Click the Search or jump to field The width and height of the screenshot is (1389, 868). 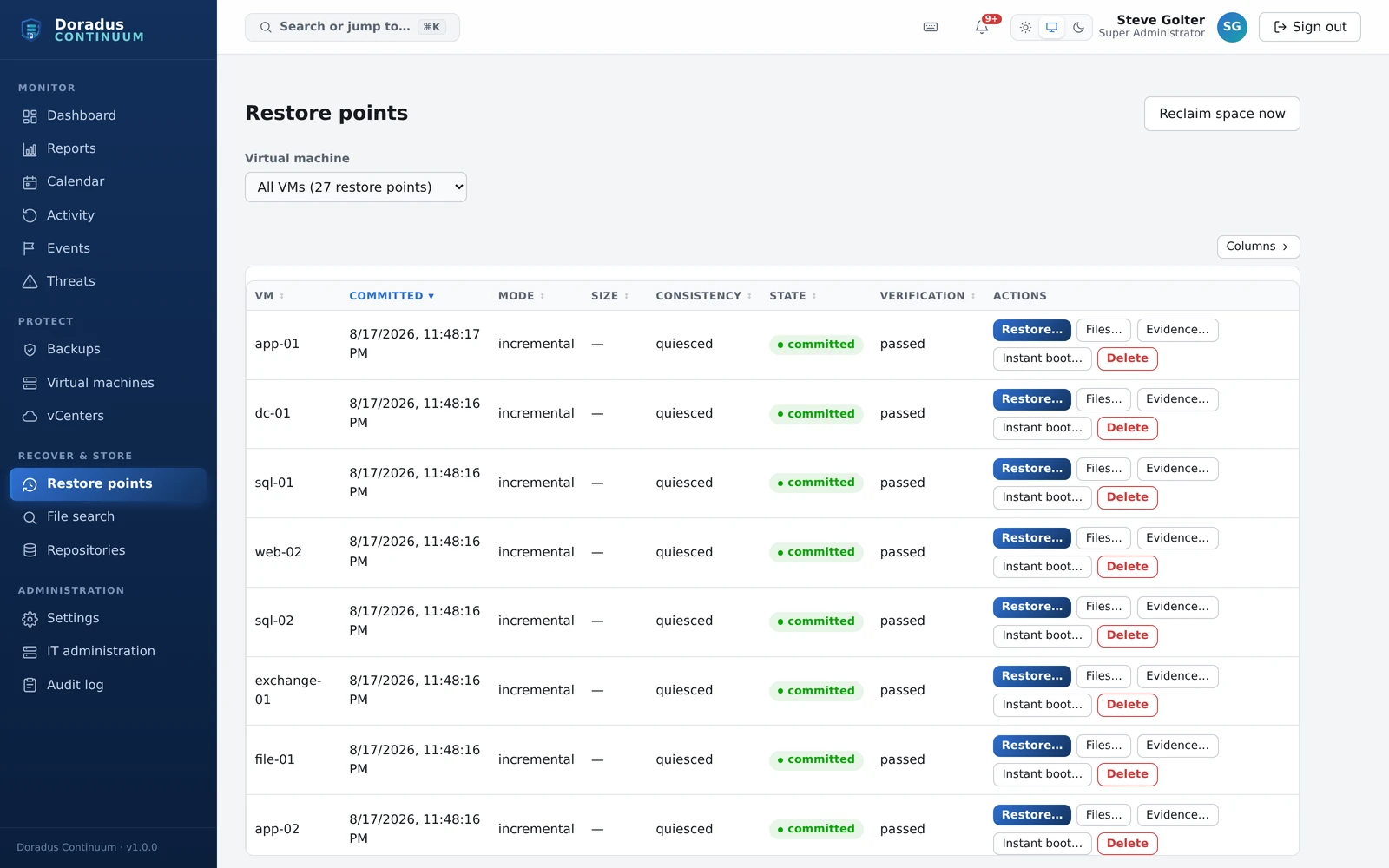(x=352, y=27)
